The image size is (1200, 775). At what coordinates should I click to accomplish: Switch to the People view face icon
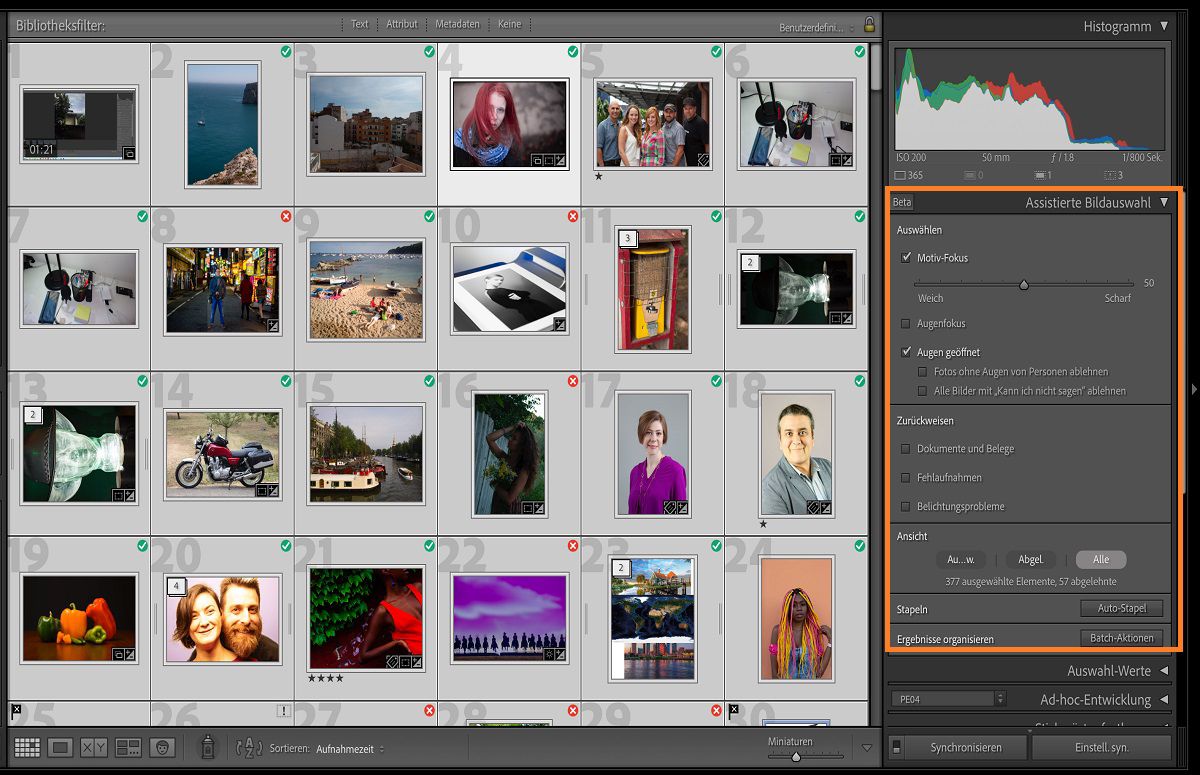pyautogui.click(x=162, y=747)
